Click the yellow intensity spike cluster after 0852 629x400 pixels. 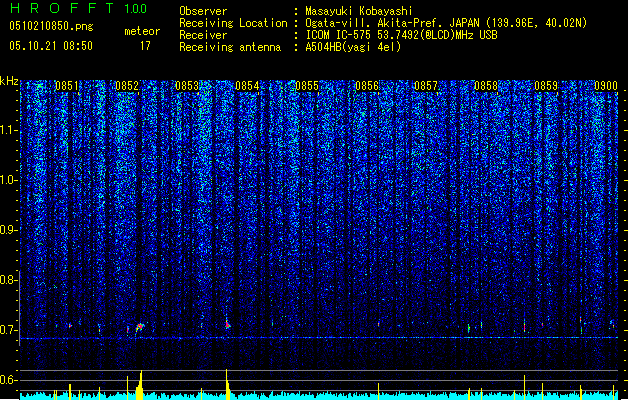(140, 385)
